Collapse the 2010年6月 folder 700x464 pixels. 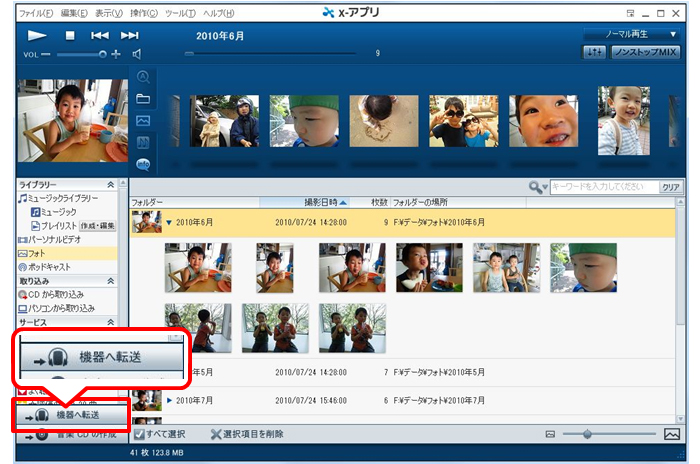click(x=169, y=222)
